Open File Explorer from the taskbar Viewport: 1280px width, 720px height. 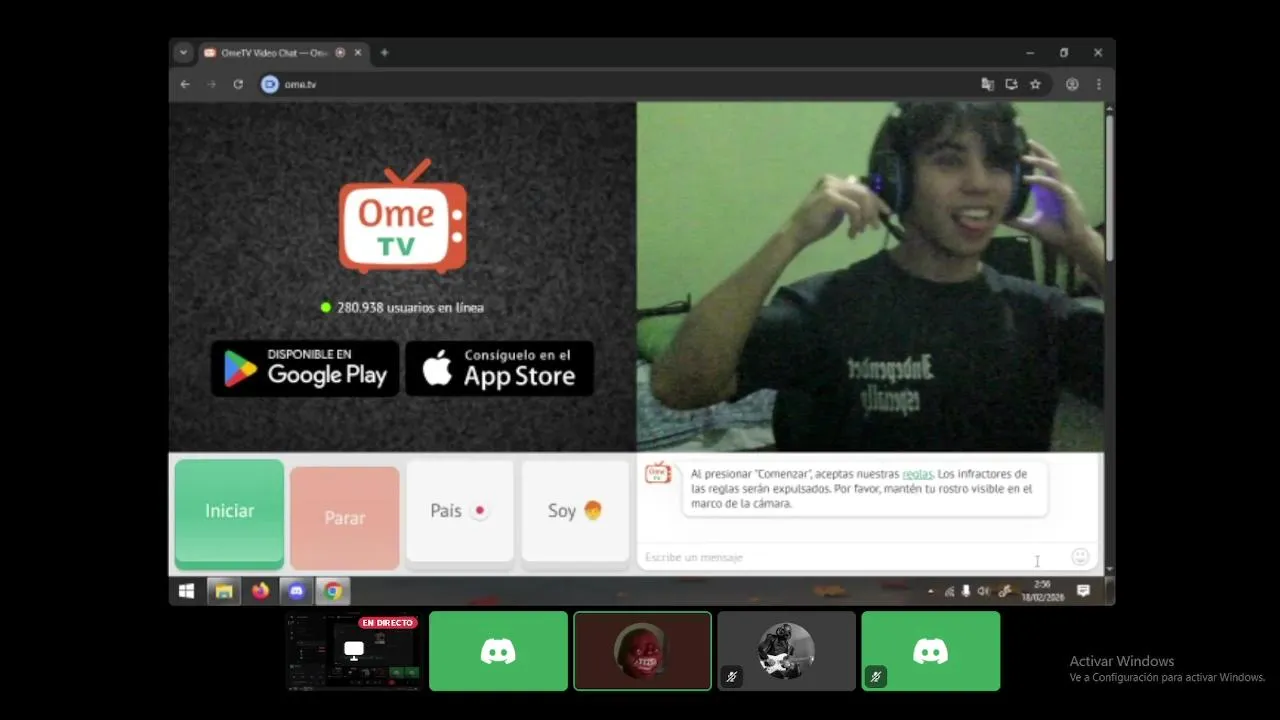pos(223,591)
